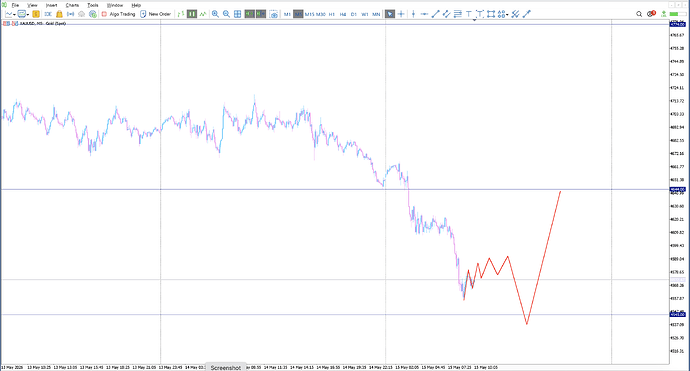The height and width of the screenshot is (371, 690).
Task: Expand the new chart dropdown arrow
Action: 15,15
